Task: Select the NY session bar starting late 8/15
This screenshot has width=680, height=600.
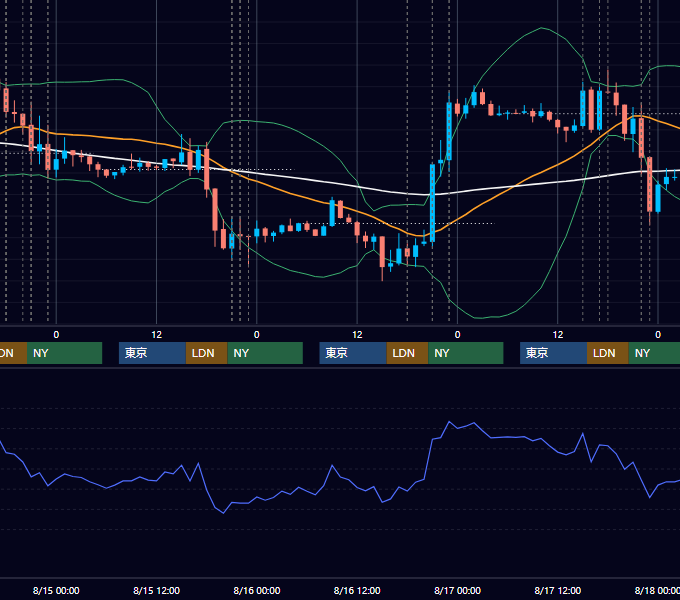Action: (x=265, y=353)
